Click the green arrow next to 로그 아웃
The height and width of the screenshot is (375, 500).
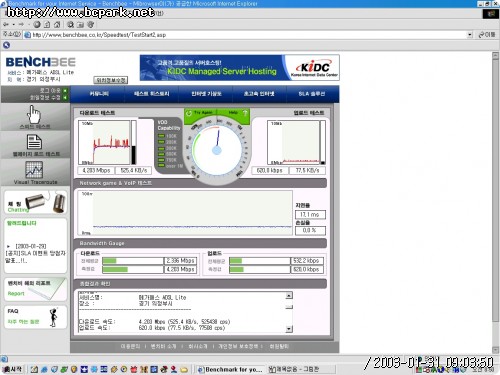[x=65, y=90]
